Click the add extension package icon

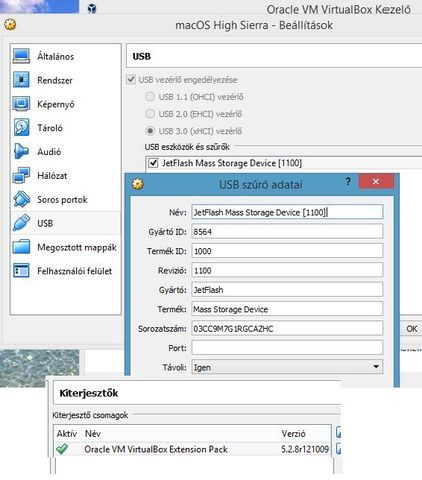pos(338,432)
